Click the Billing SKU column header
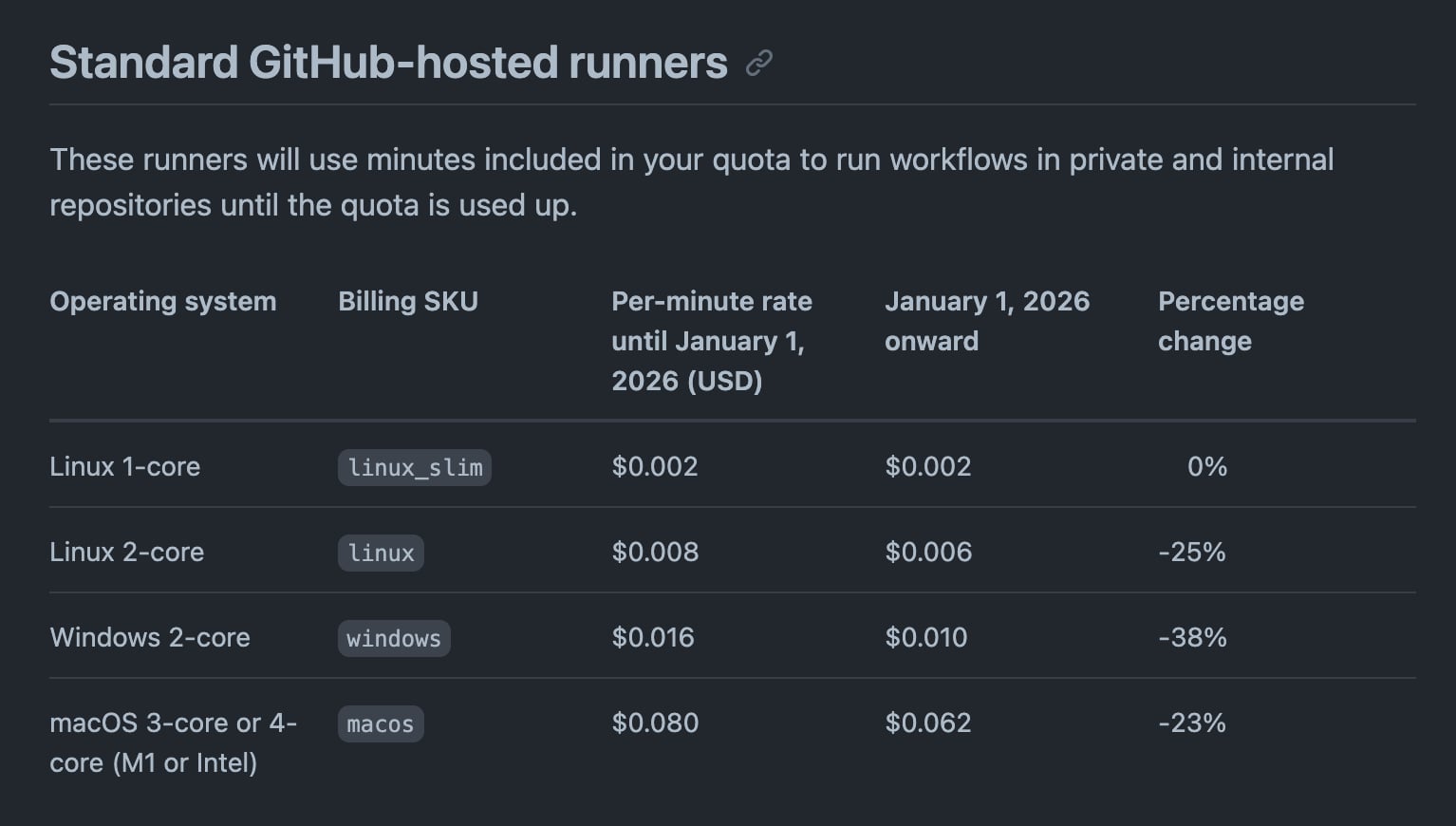The image size is (1456, 826). [x=408, y=301]
